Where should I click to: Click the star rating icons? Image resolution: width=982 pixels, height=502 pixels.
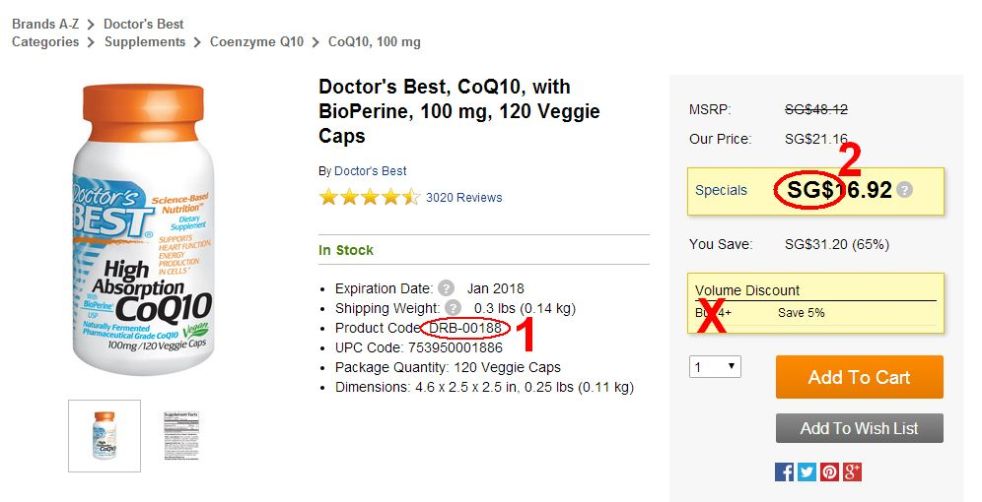[x=368, y=197]
